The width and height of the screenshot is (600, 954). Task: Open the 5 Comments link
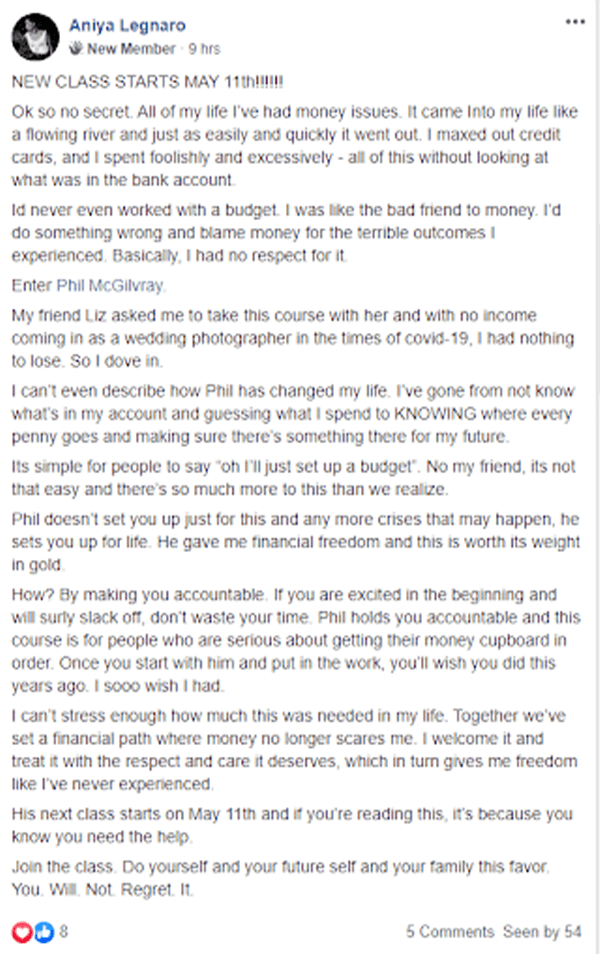(x=450, y=931)
